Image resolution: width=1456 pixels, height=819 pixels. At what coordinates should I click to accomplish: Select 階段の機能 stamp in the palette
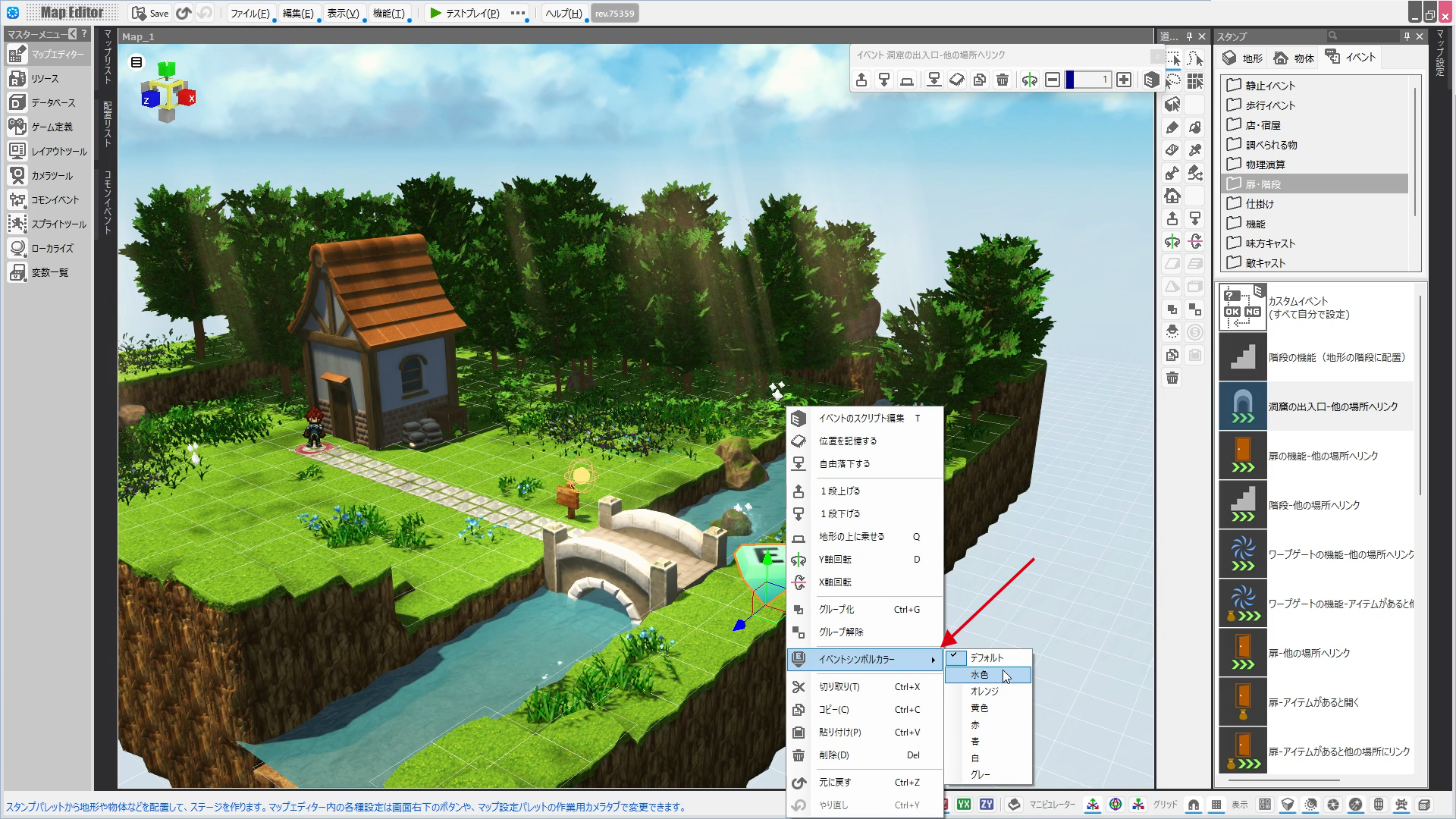pos(1316,357)
